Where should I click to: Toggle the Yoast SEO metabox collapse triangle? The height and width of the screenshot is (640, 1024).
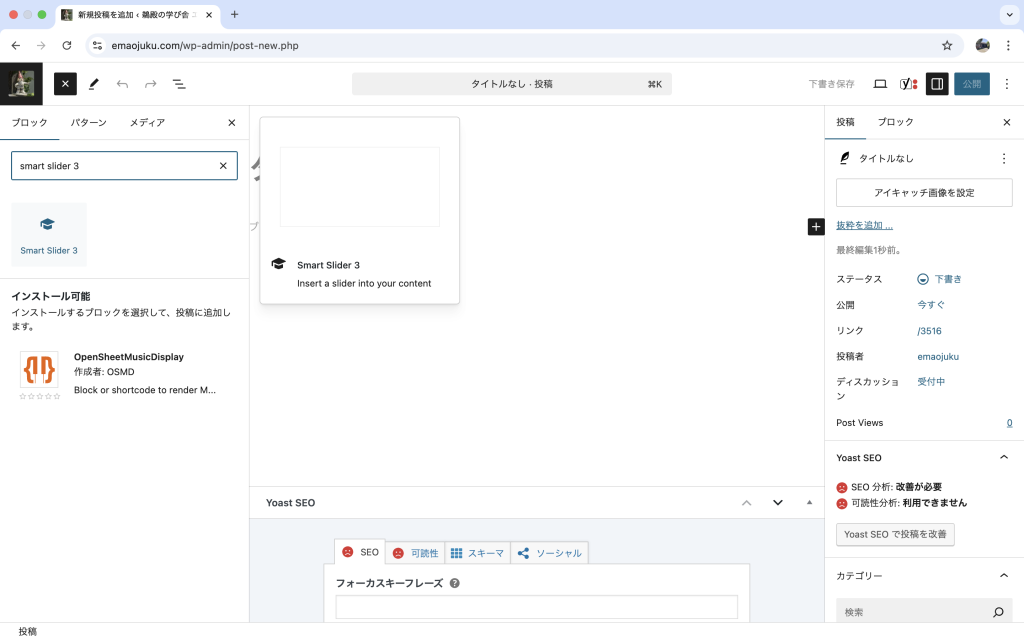[x=809, y=503]
